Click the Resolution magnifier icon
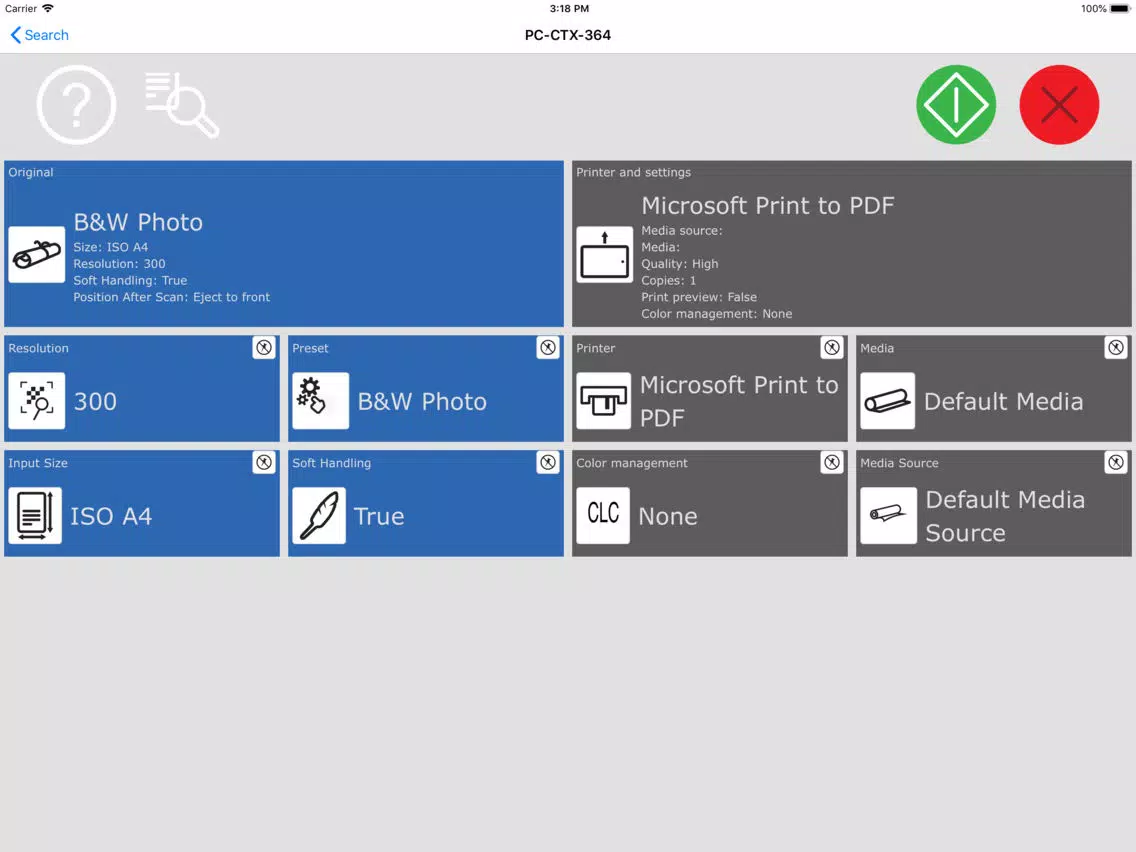The height and width of the screenshot is (852, 1136). 36,401
